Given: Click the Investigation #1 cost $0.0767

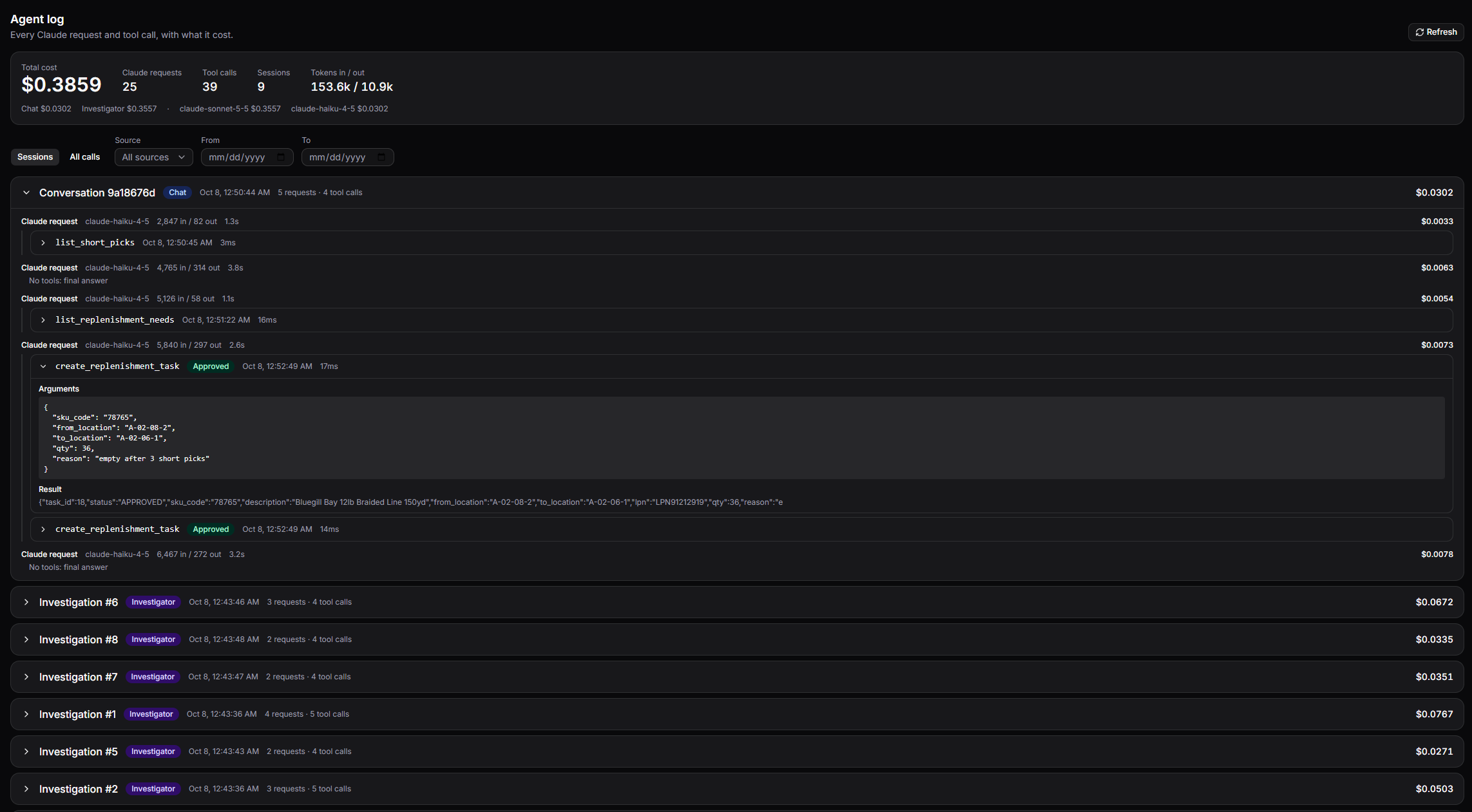Looking at the screenshot, I should [1434, 714].
